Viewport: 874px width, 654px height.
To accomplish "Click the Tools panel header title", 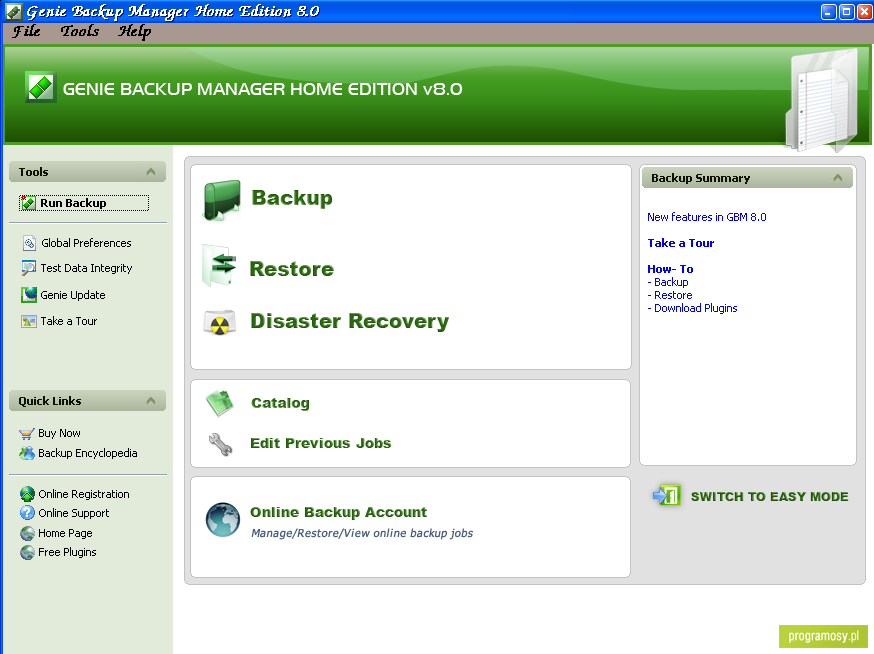I will click(33, 172).
